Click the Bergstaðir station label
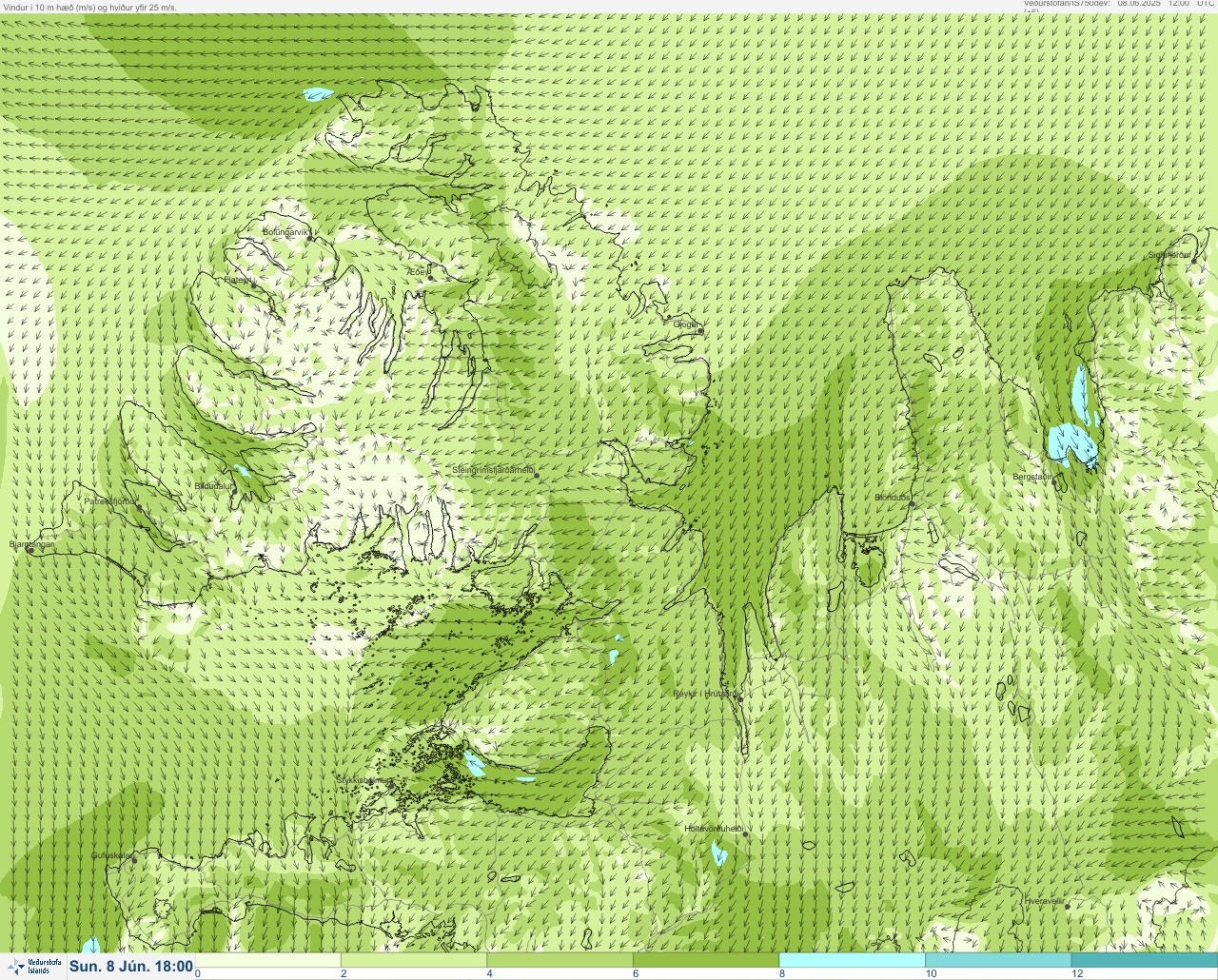 pyautogui.click(x=1032, y=477)
